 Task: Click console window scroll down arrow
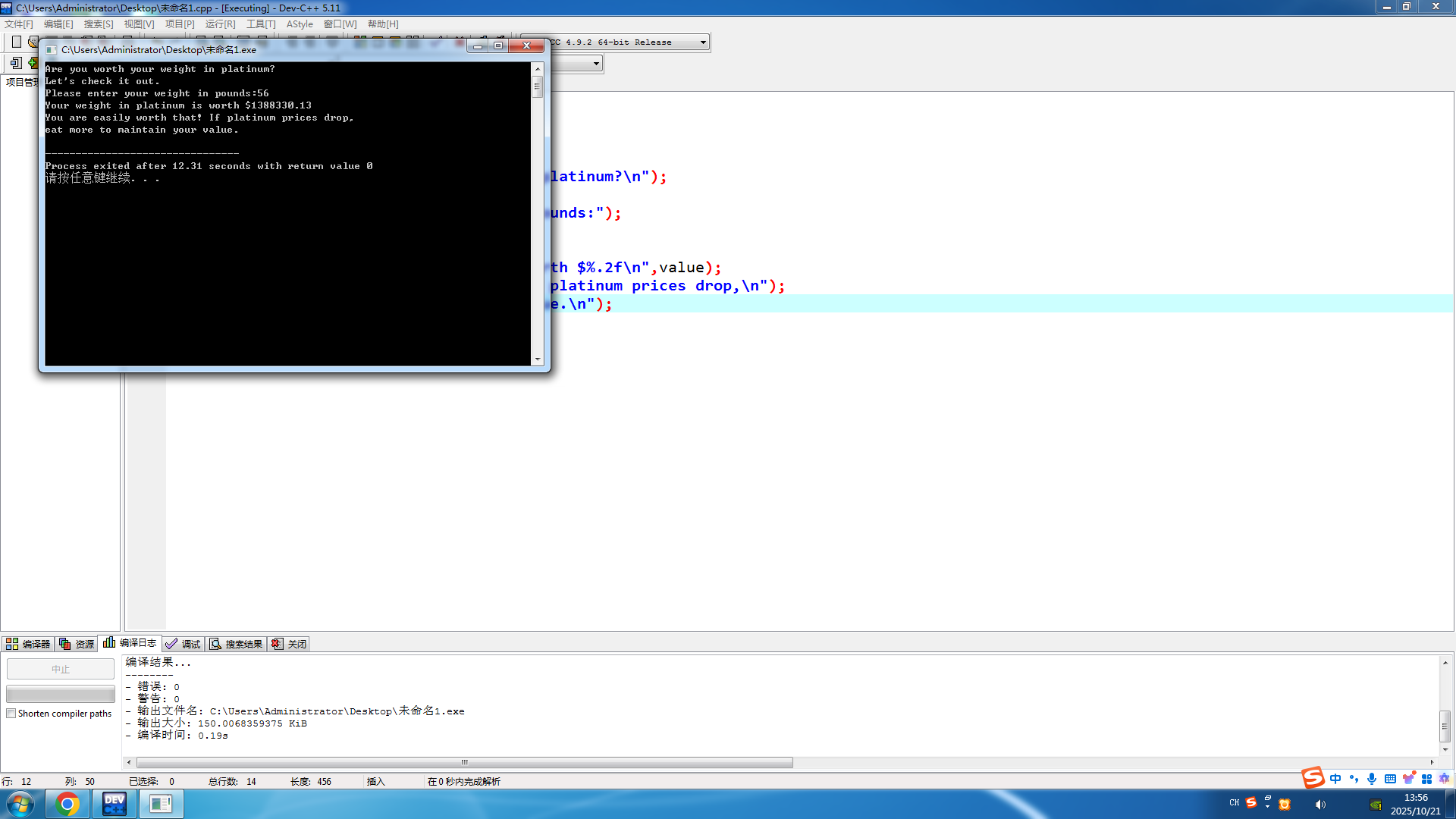click(538, 359)
